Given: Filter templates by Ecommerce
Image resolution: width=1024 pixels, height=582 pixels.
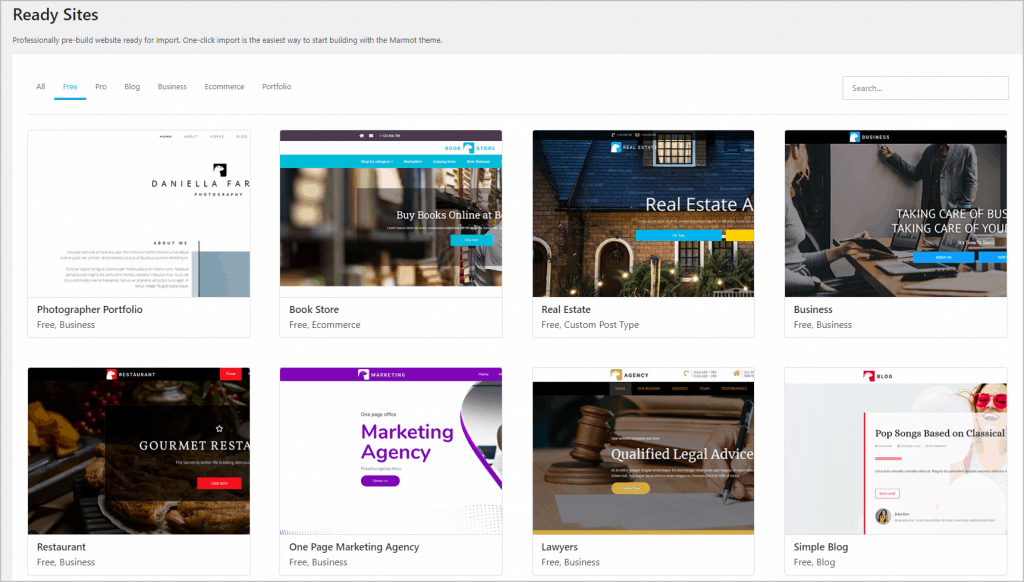Looking at the screenshot, I should pyautogui.click(x=224, y=87).
